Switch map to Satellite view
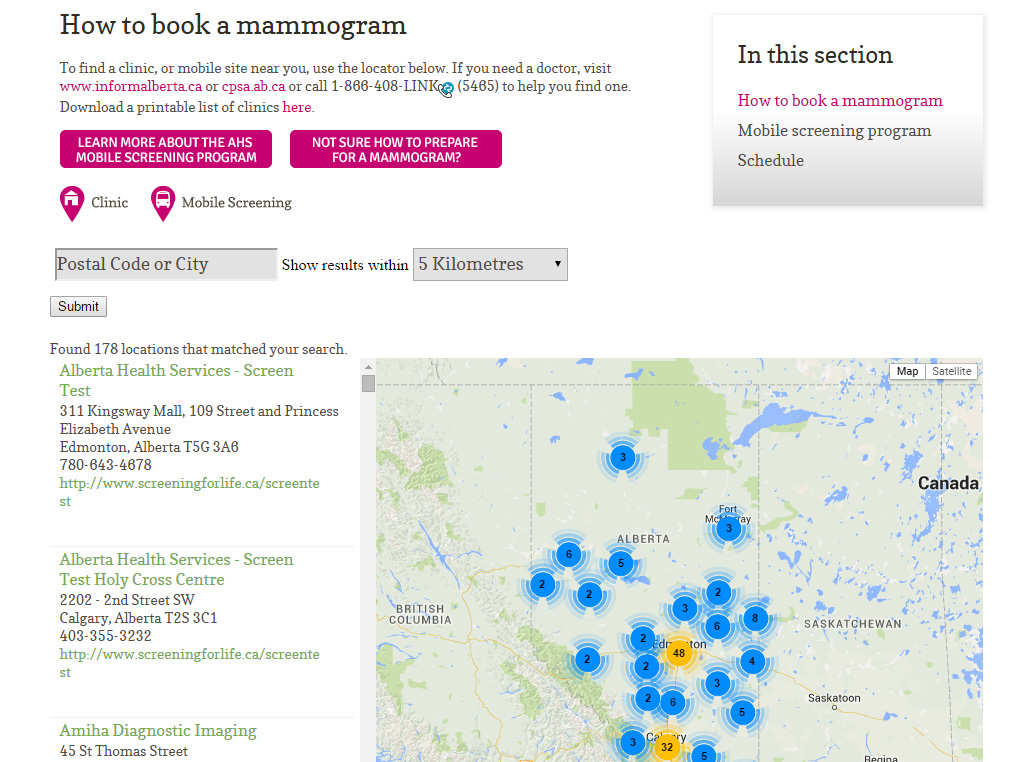 (x=951, y=371)
